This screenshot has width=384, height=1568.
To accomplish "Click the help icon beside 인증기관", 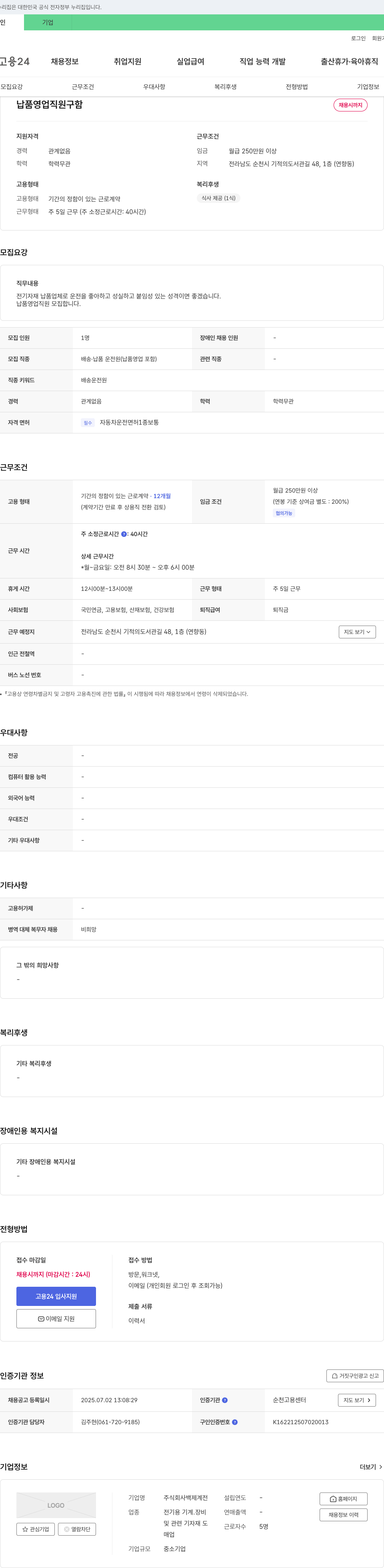I will point(225,1400).
